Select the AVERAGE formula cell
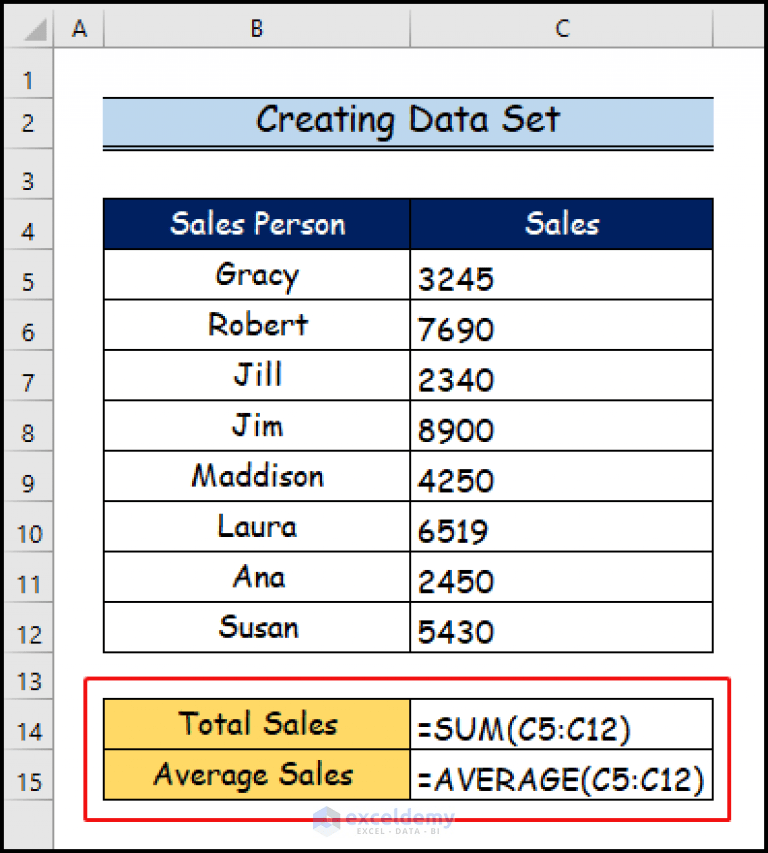 click(561, 774)
